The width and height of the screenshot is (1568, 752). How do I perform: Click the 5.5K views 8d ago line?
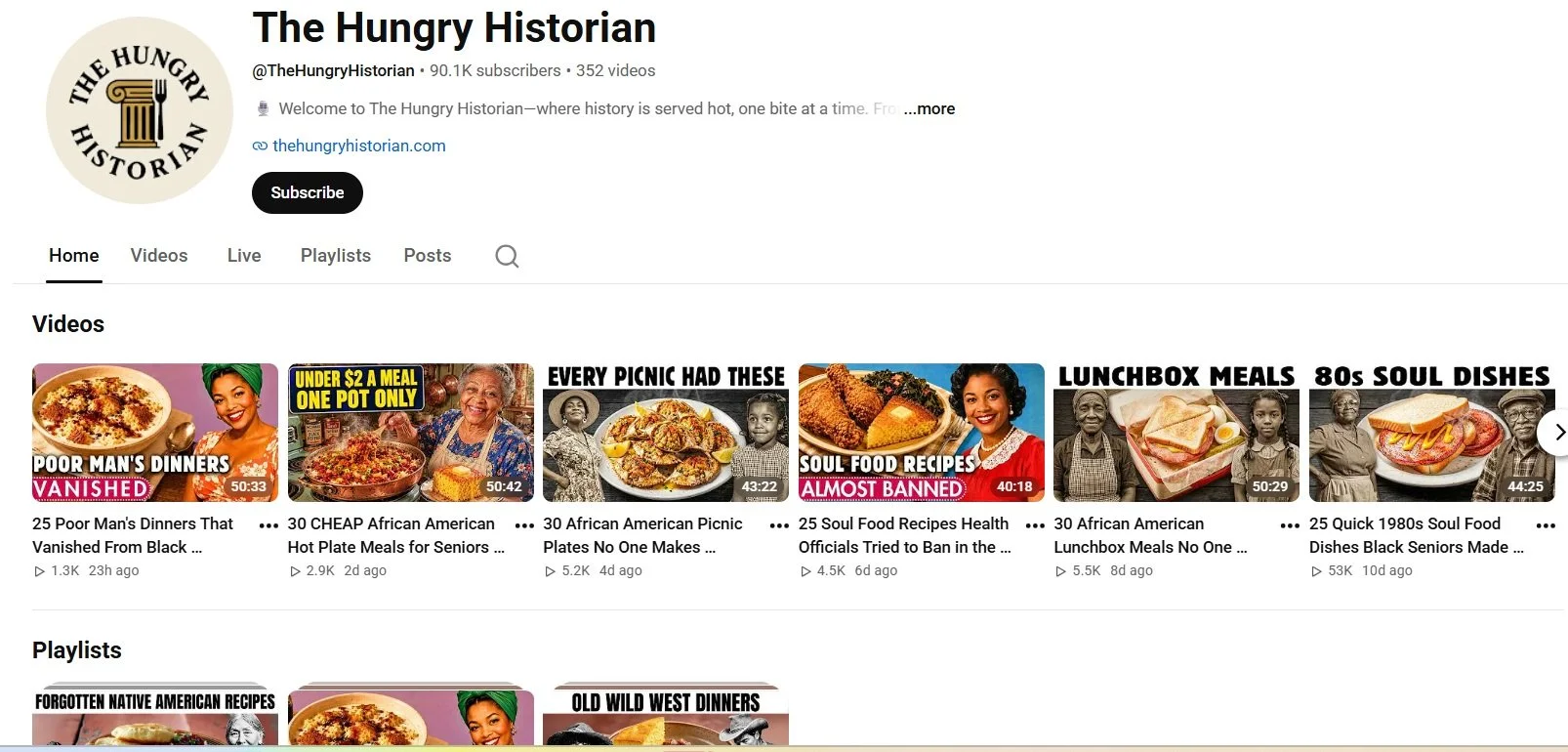coord(1103,570)
